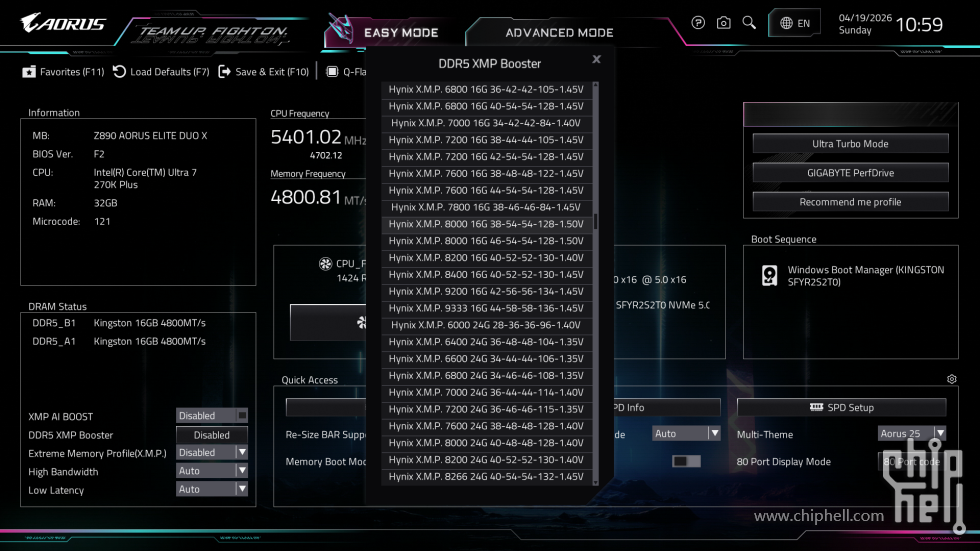Open the Quick Access settings gear icon

click(951, 379)
